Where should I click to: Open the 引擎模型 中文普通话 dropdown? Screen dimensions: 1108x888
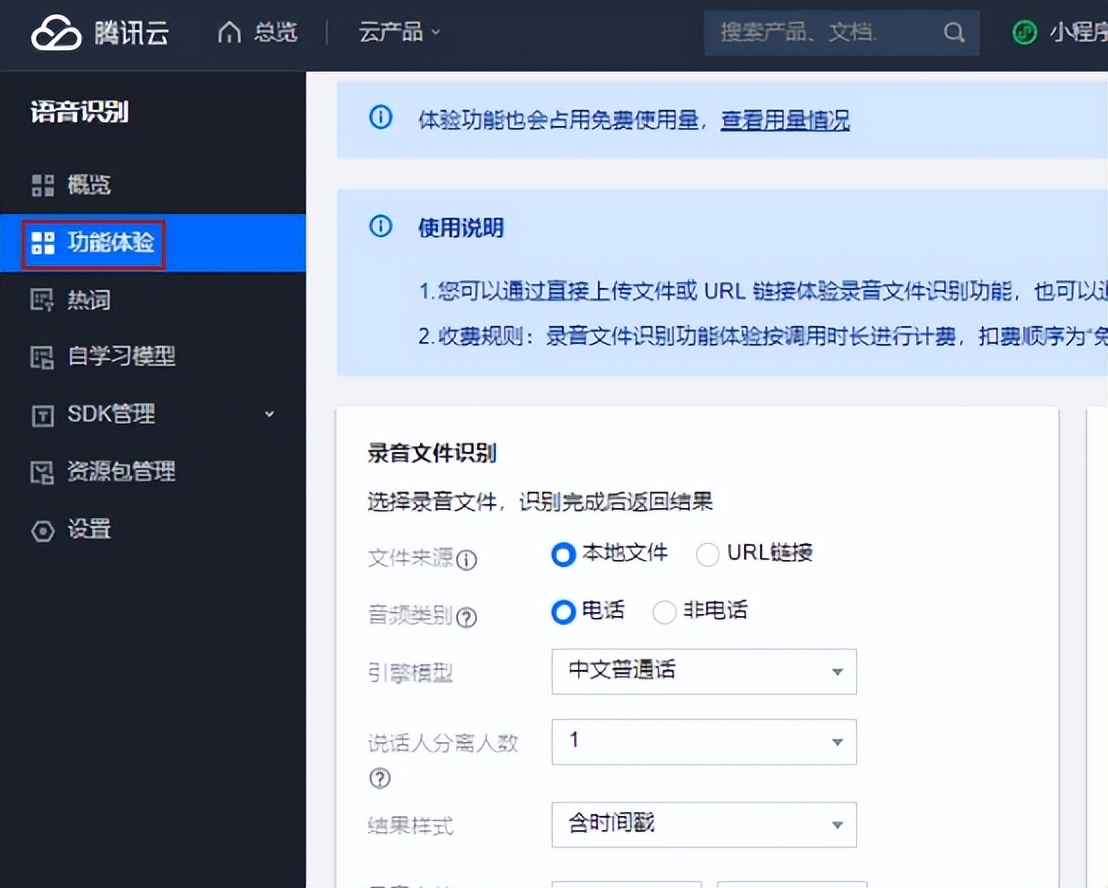(x=703, y=671)
